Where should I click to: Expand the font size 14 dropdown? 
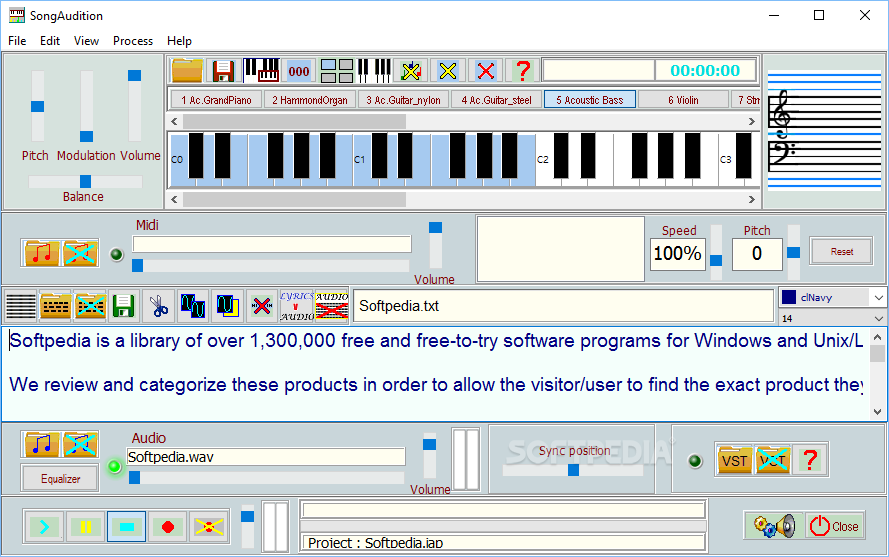[x=878, y=318]
